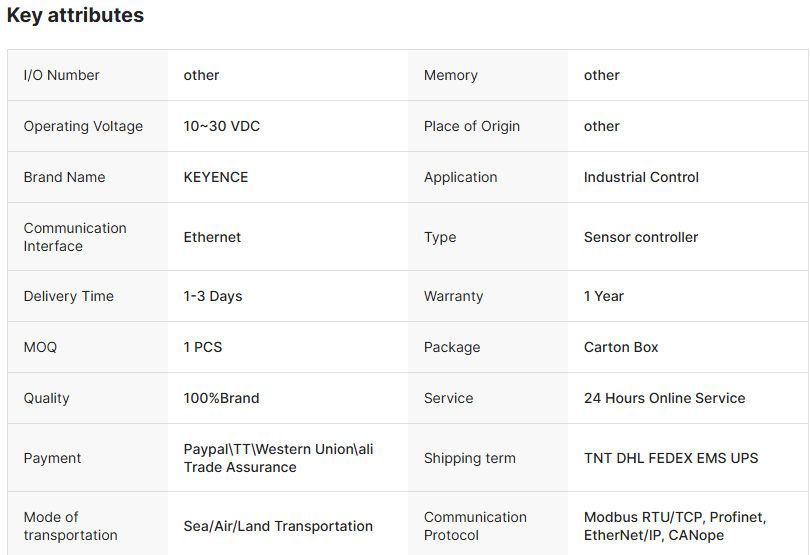The height and width of the screenshot is (555, 810).
Task: Select the KEYENCE brand name value
Action: 216,177
